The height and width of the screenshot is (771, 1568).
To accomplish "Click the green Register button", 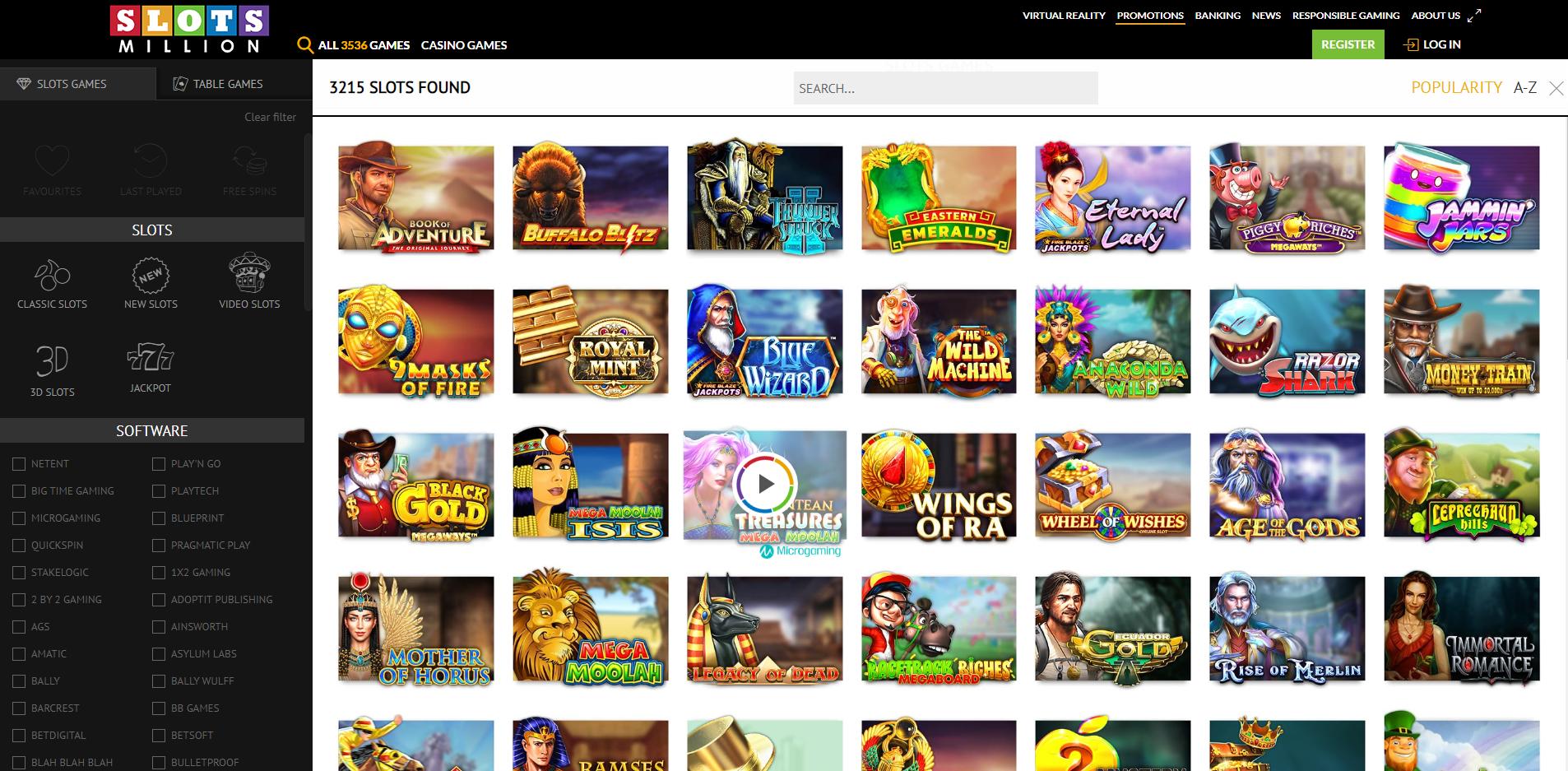I will (1348, 44).
